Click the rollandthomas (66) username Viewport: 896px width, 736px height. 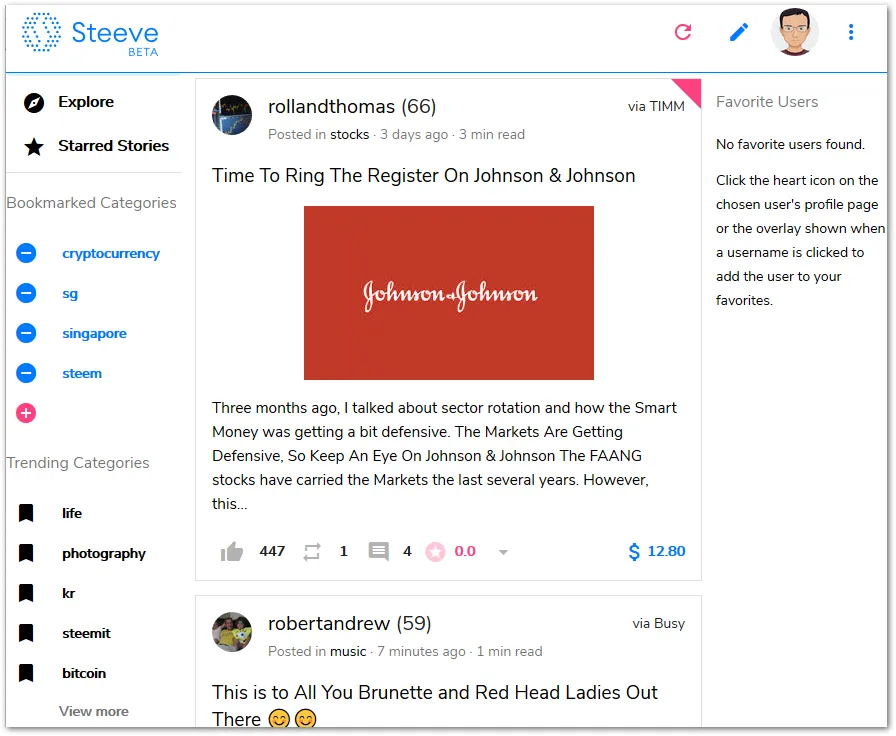point(352,107)
